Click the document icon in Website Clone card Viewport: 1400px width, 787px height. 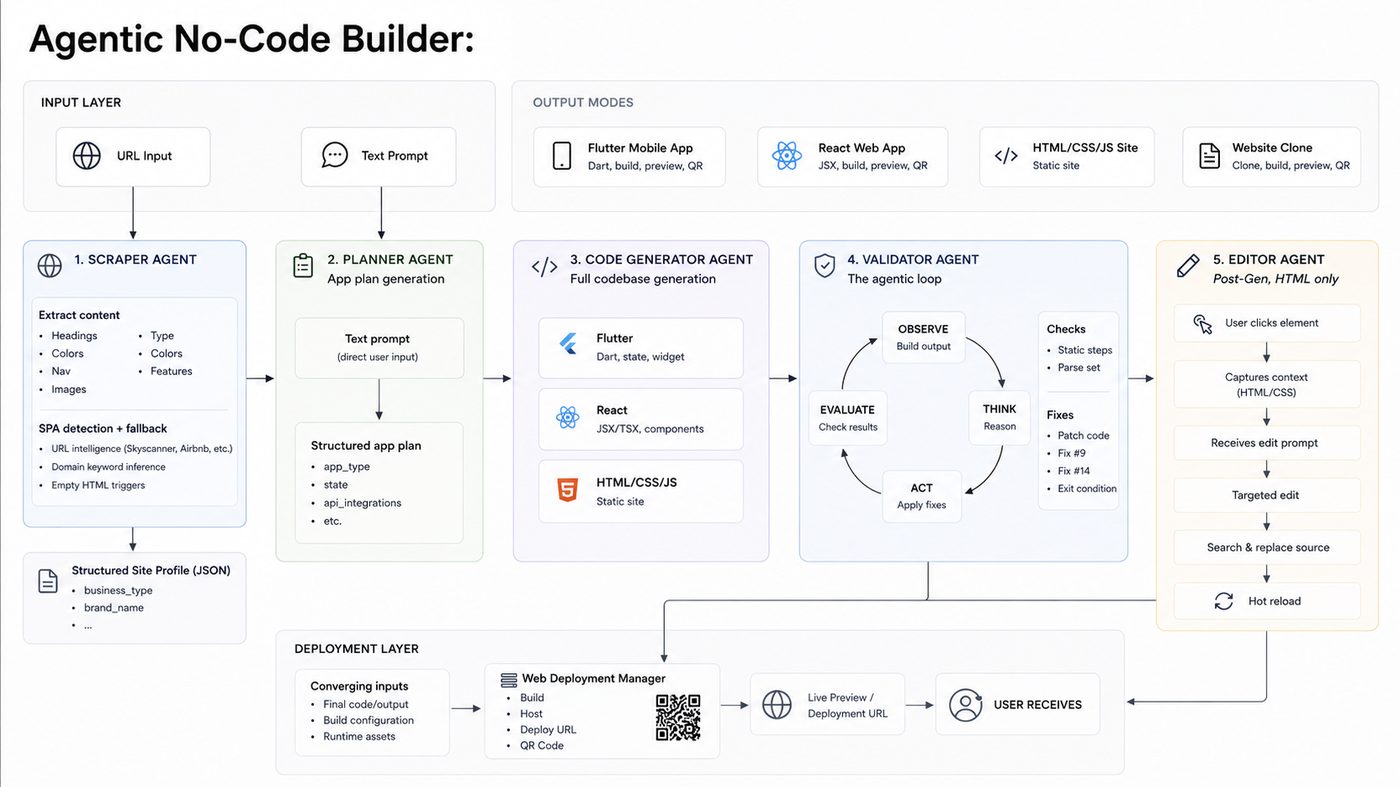(x=1210, y=156)
